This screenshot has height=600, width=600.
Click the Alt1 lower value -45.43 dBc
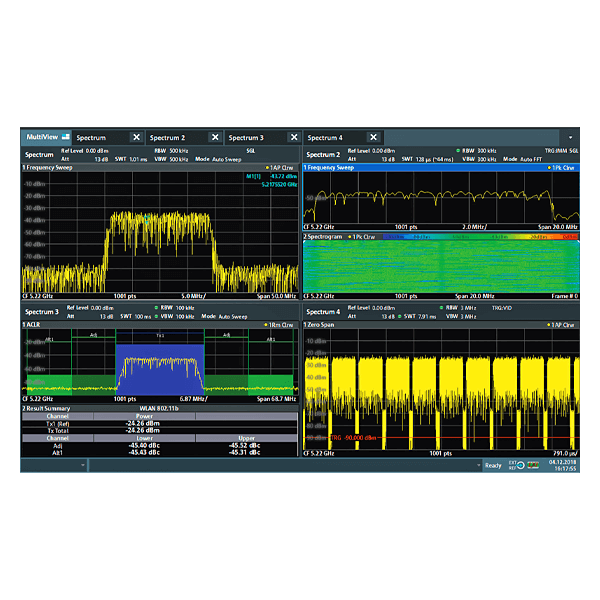[144, 452]
